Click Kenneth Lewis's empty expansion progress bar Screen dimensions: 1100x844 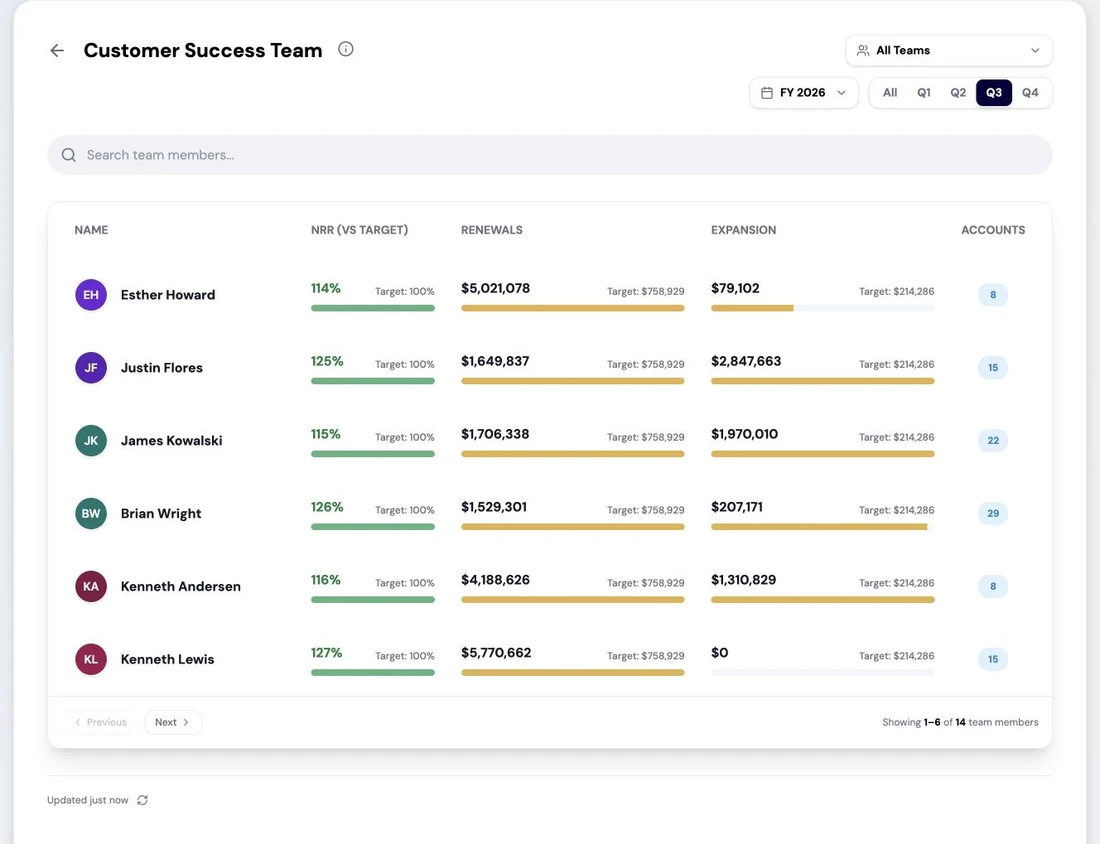[x=822, y=673]
